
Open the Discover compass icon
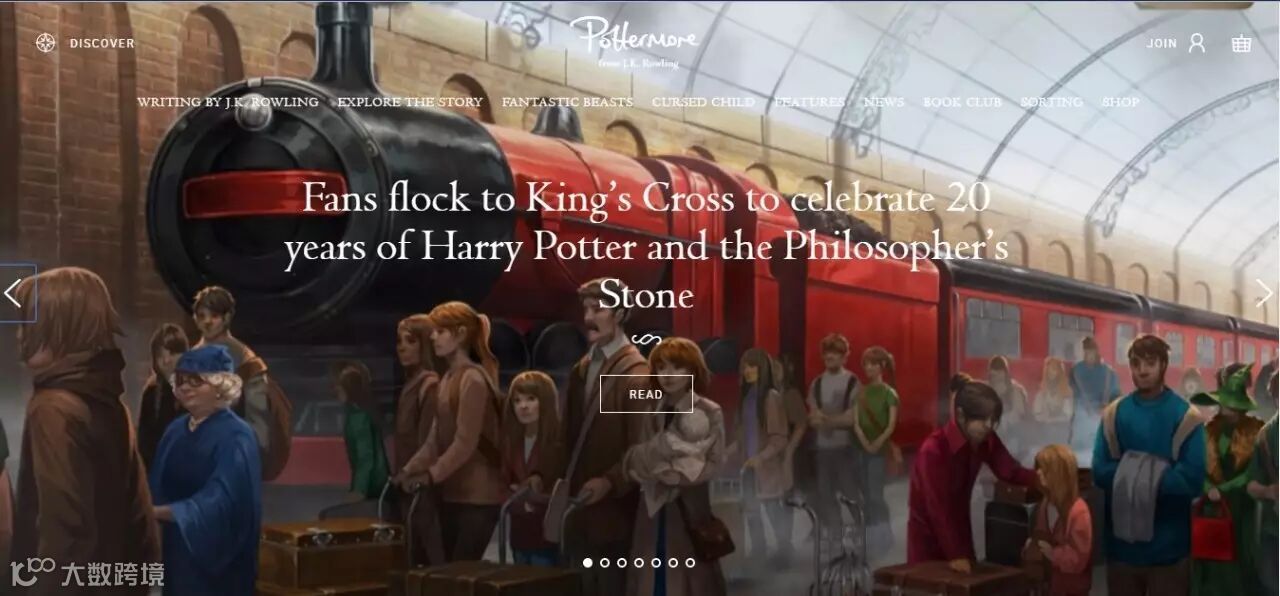click(45, 43)
